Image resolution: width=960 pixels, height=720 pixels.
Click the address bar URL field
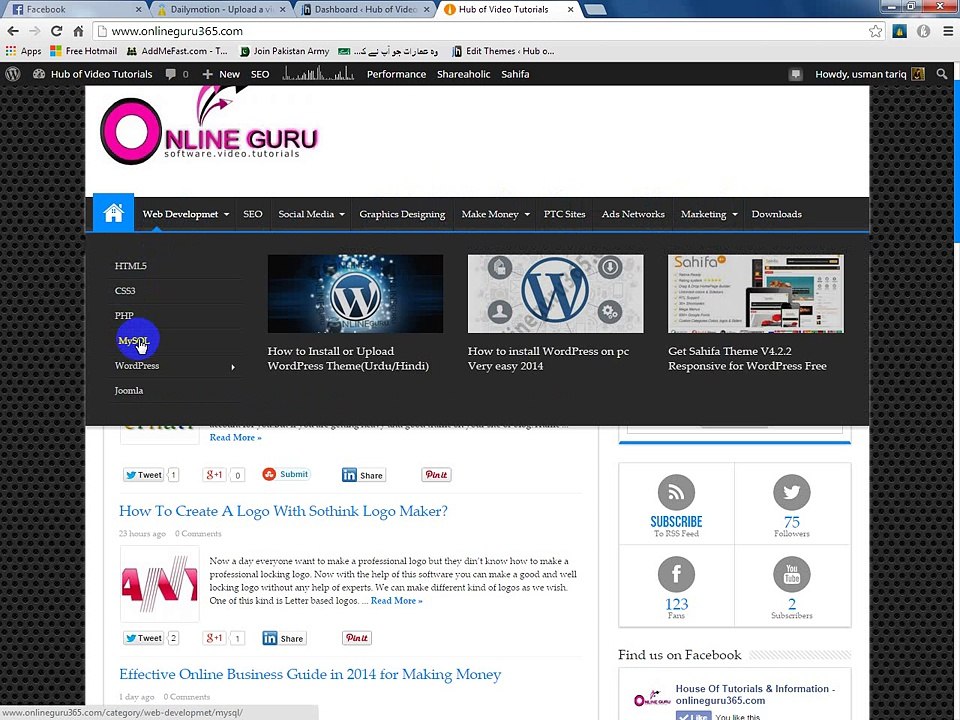click(478, 31)
